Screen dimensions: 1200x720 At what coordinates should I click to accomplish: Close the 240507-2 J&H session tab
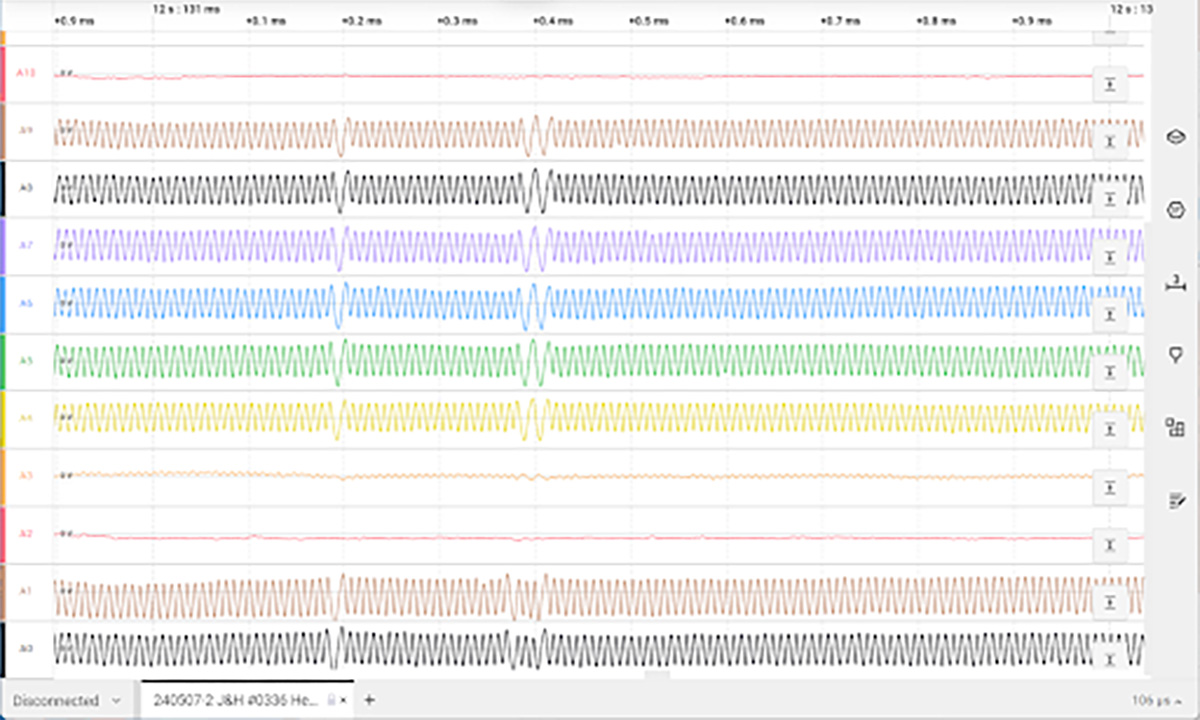[x=345, y=700]
